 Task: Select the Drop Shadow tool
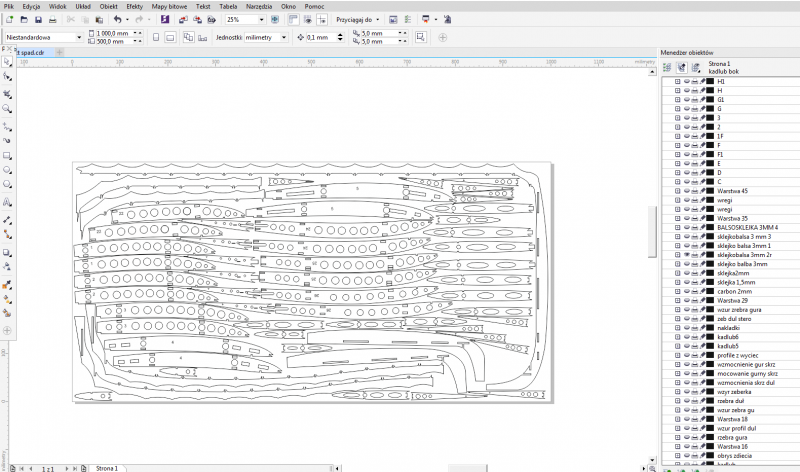pos(7,252)
